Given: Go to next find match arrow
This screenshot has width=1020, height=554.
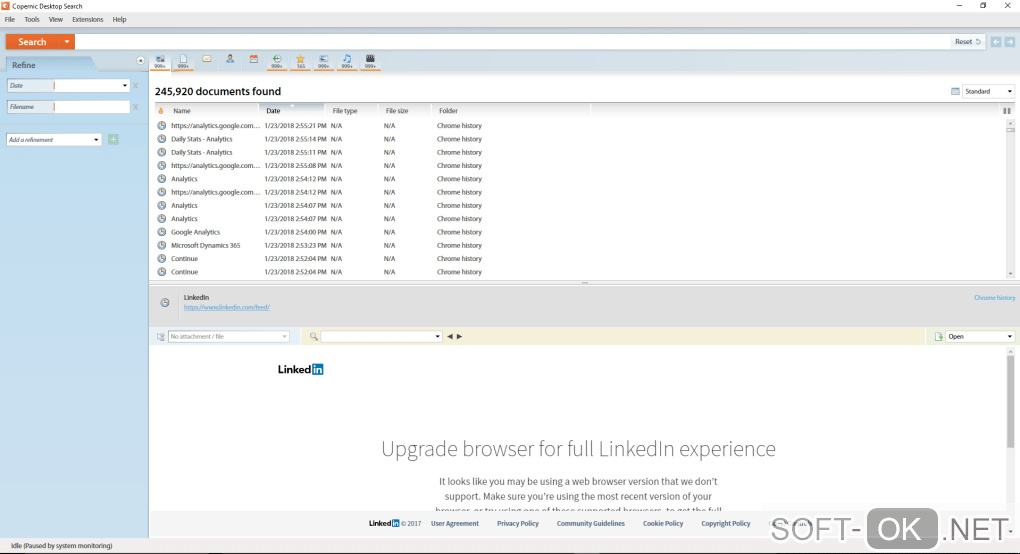Looking at the screenshot, I should pyautogui.click(x=459, y=337).
